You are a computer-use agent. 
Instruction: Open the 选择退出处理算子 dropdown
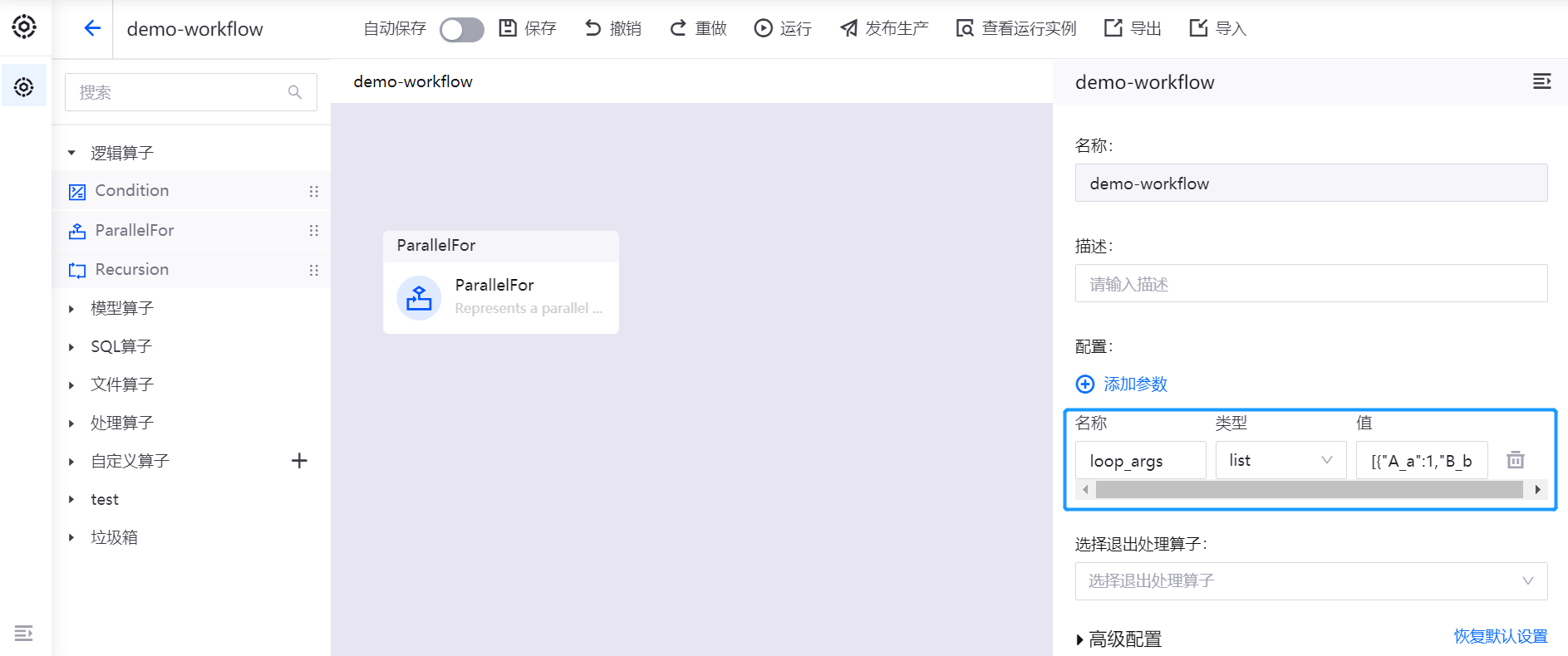point(1310,581)
